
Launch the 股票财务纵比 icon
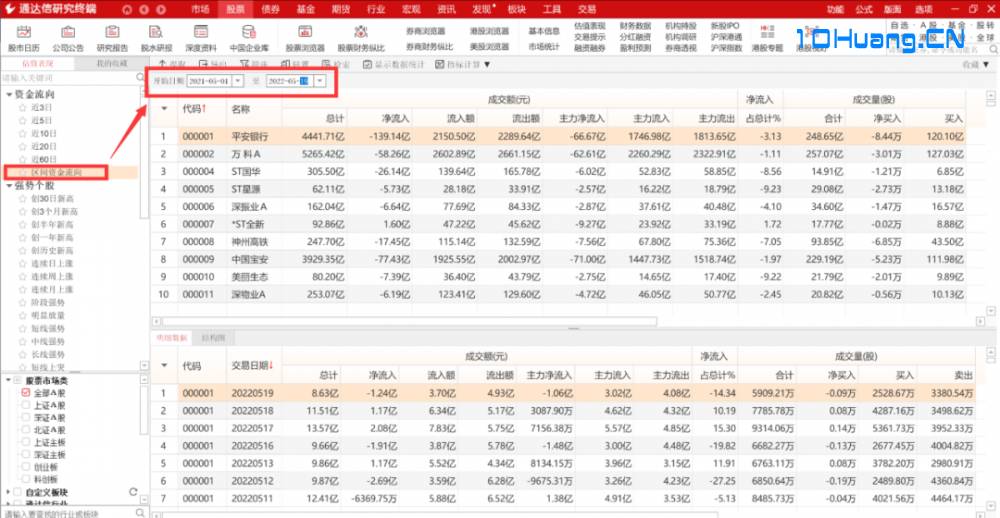(361, 32)
